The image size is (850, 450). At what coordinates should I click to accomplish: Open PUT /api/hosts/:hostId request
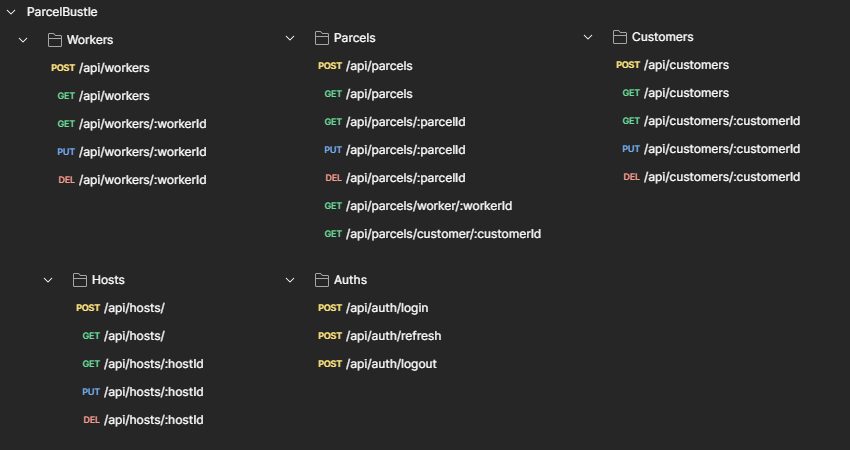pos(143,392)
